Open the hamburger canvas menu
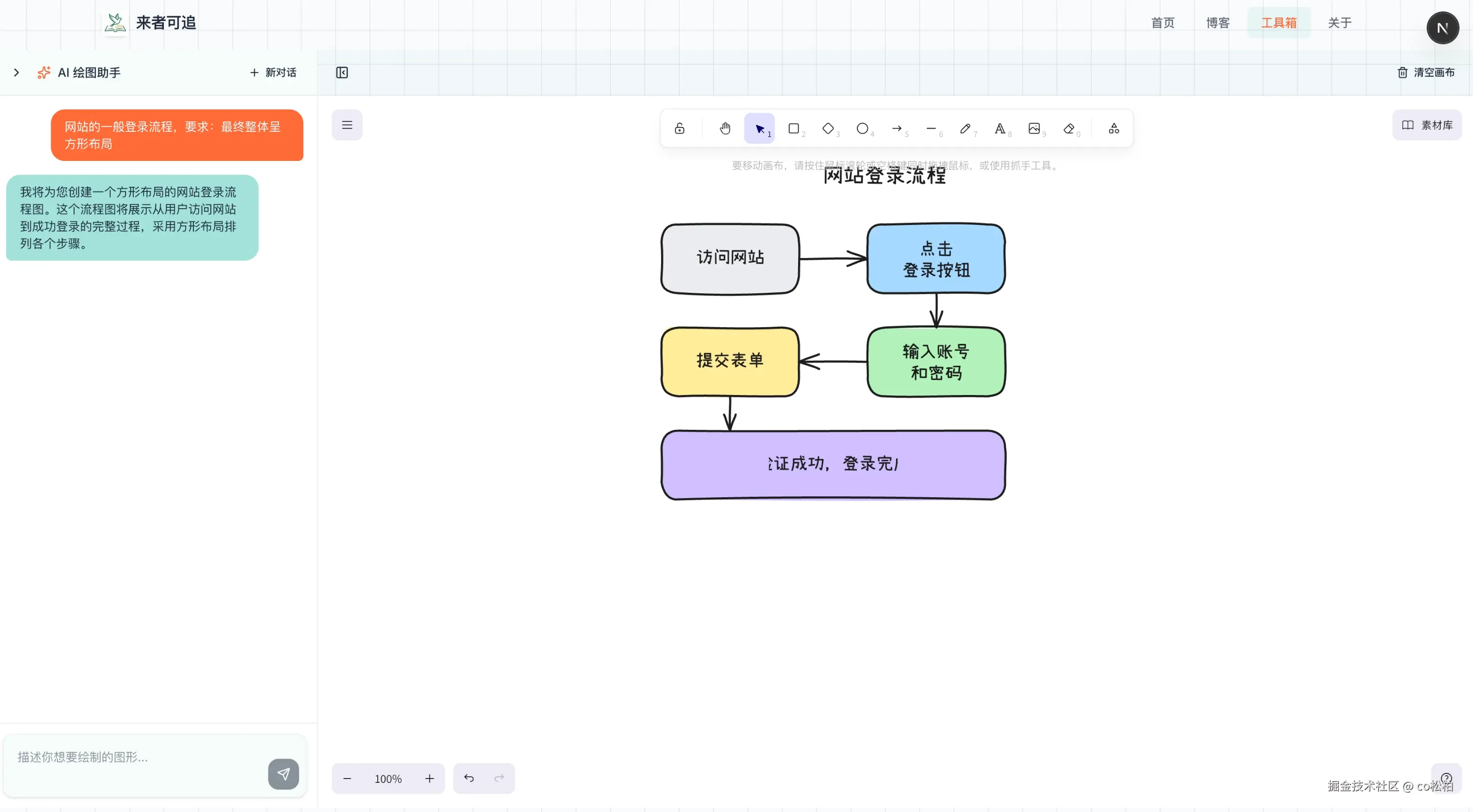 (x=347, y=125)
